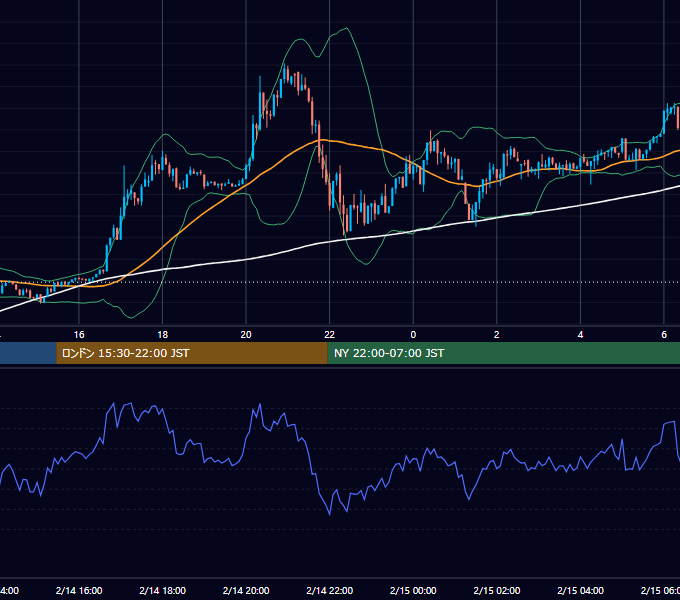Click the 2/14 22:00 time label
This screenshot has width=680, height=600.
click(330, 590)
